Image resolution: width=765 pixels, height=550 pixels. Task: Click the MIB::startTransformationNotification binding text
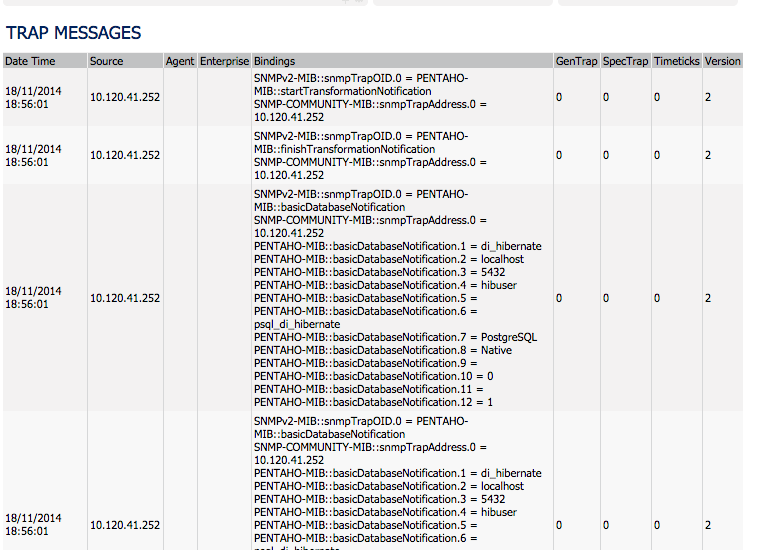[x=342, y=91]
